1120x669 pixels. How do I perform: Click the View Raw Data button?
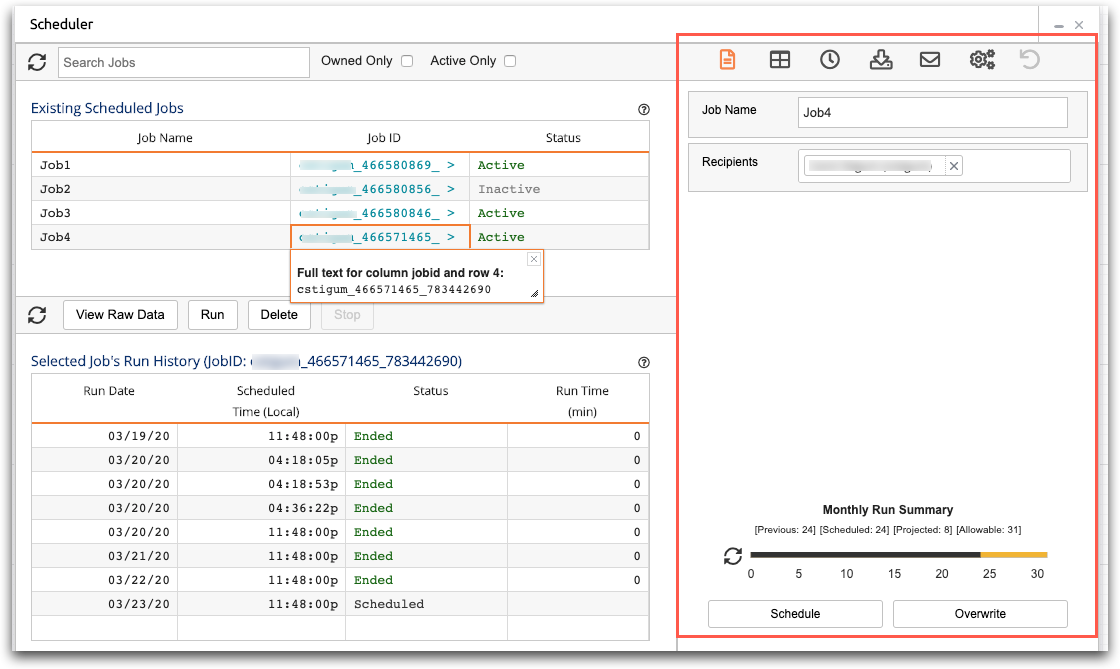coord(120,315)
